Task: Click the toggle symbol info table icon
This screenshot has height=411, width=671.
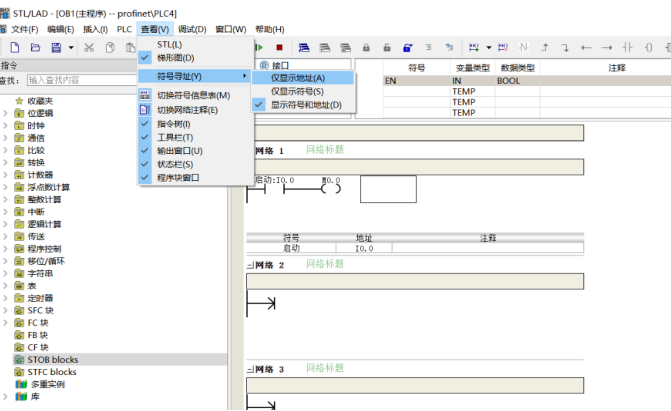Action: point(145,95)
